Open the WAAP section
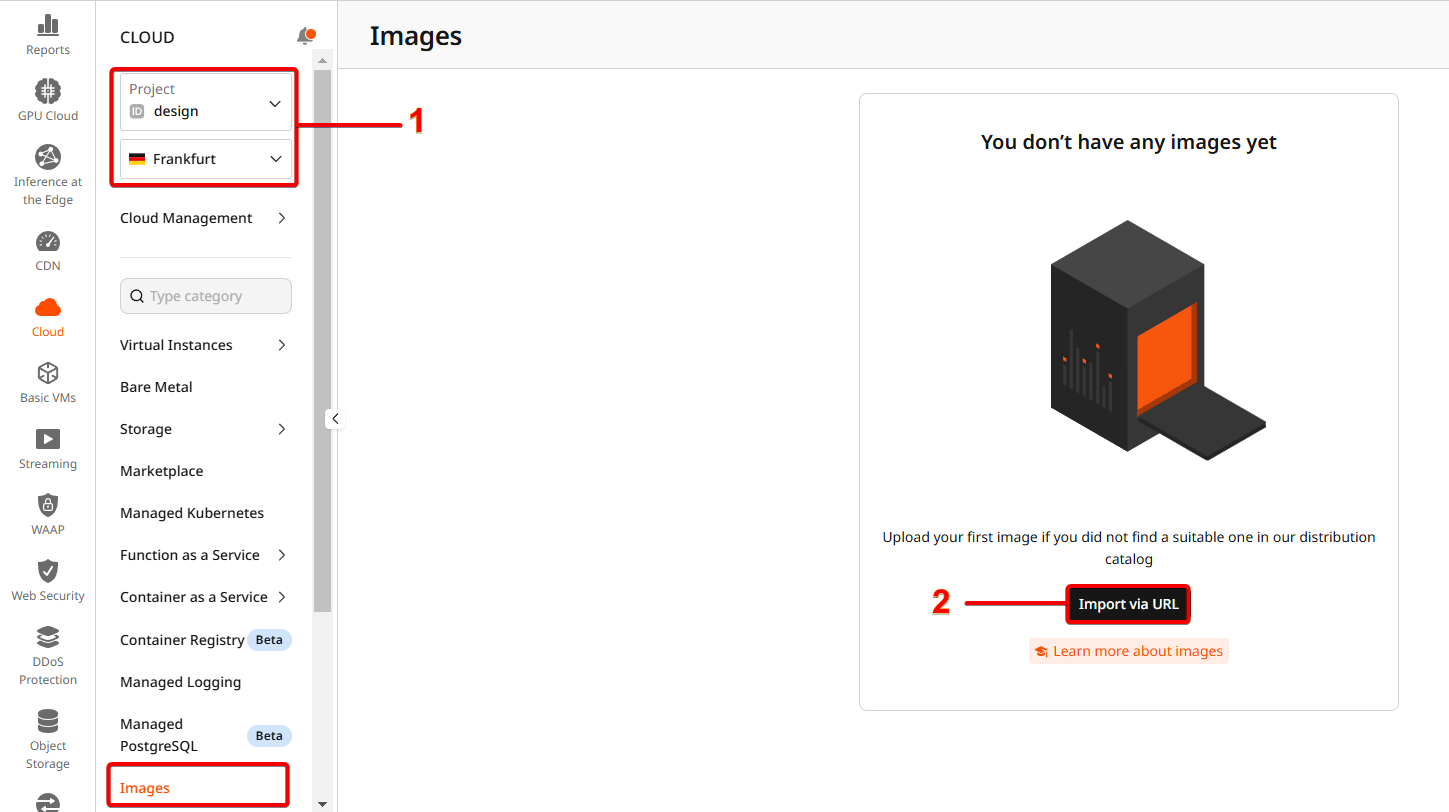 tap(47, 513)
